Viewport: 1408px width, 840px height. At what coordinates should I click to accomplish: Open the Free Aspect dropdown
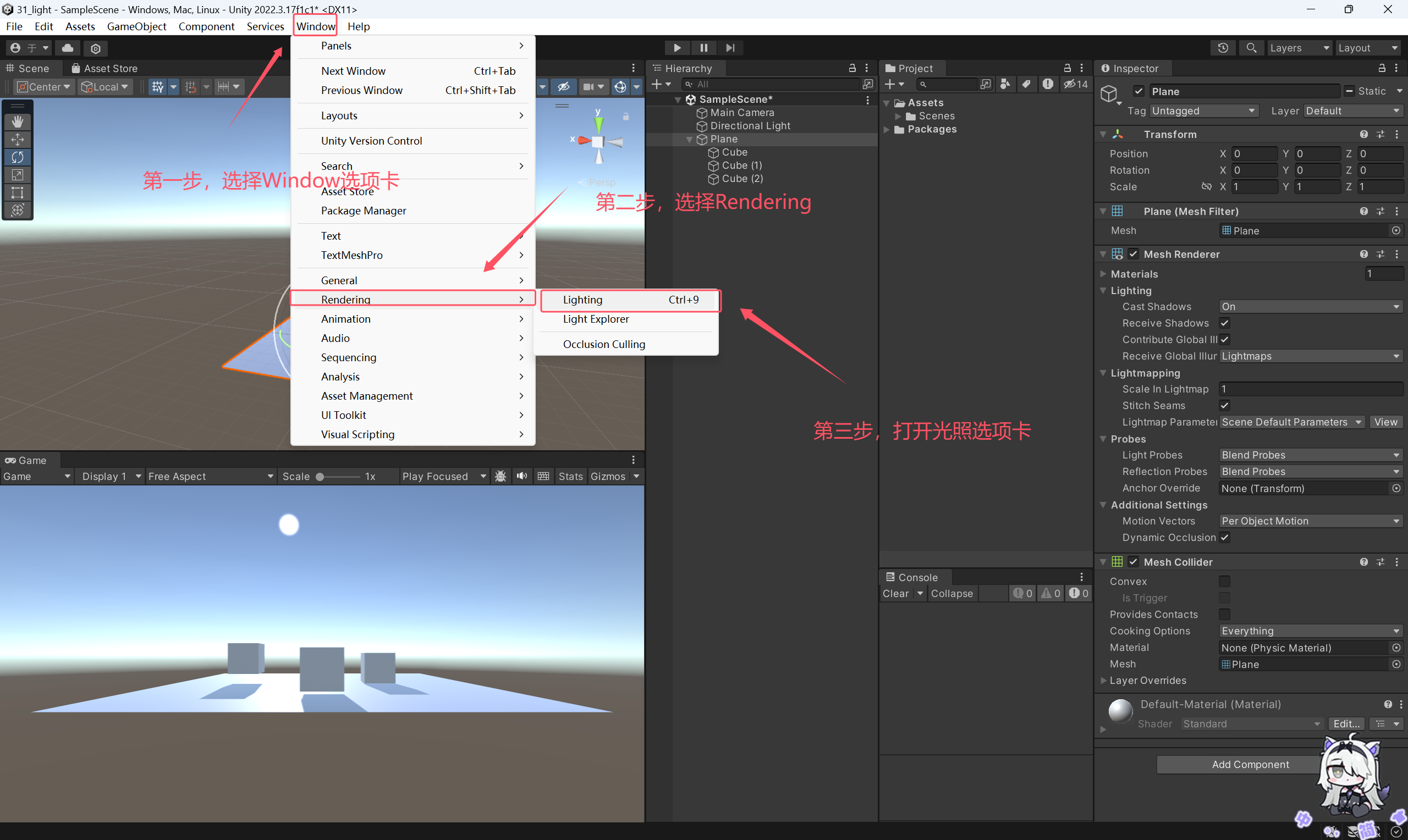pos(211,476)
